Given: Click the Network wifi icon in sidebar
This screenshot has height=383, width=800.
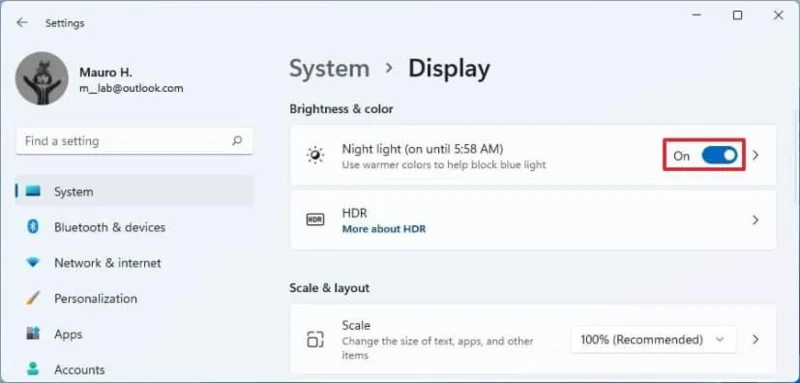Looking at the screenshot, I should tap(33, 263).
